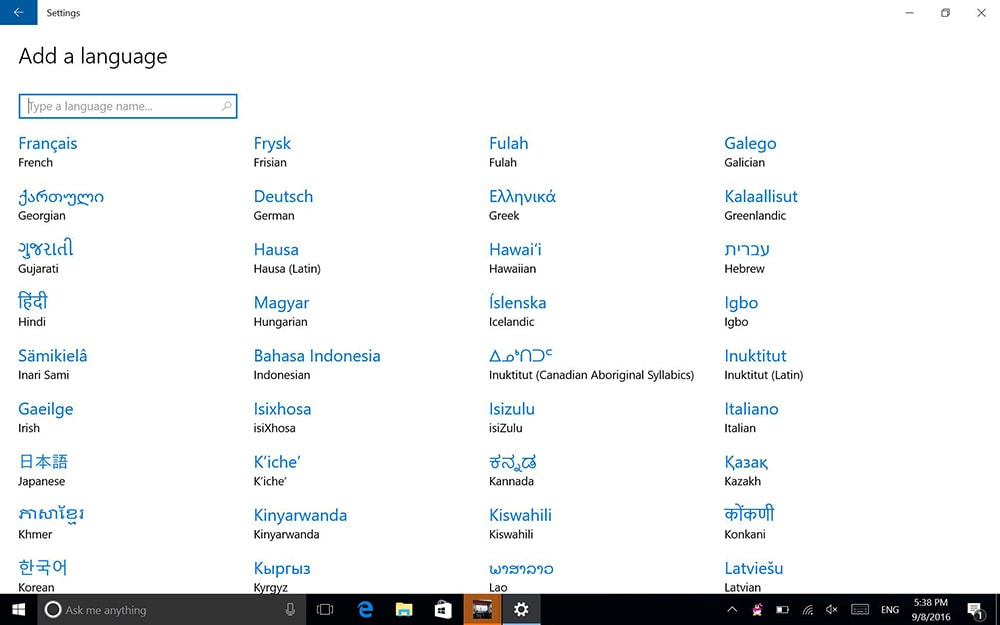Click the search magnifier icon in language box
Viewport: 1000px width, 625px height.
[x=227, y=106]
